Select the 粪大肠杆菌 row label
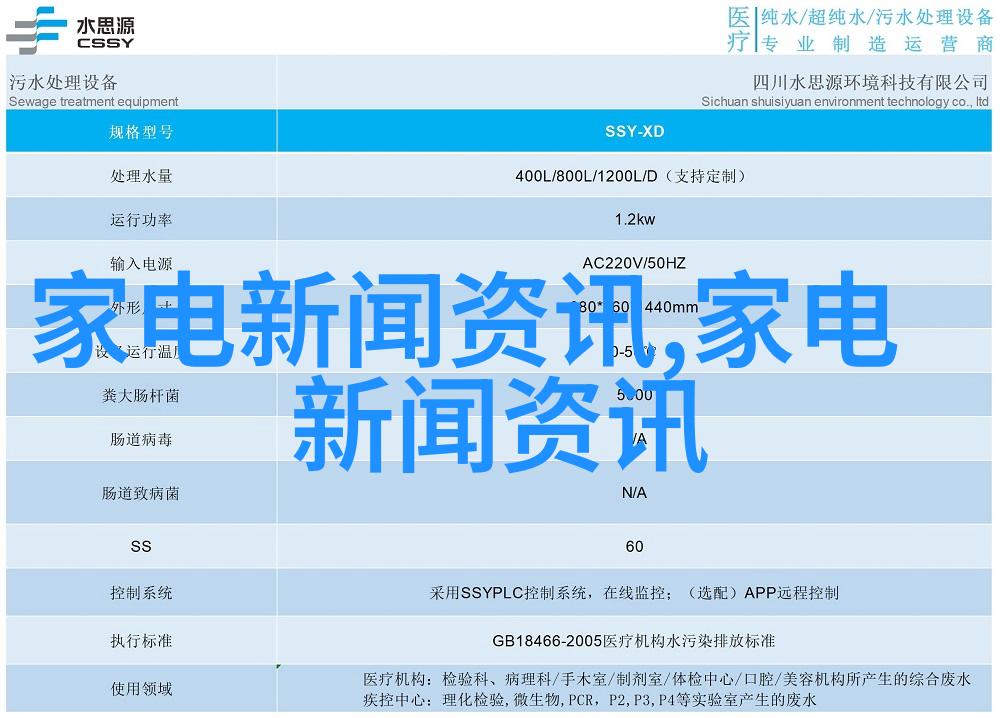The image size is (1000, 718). coord(141,396)
